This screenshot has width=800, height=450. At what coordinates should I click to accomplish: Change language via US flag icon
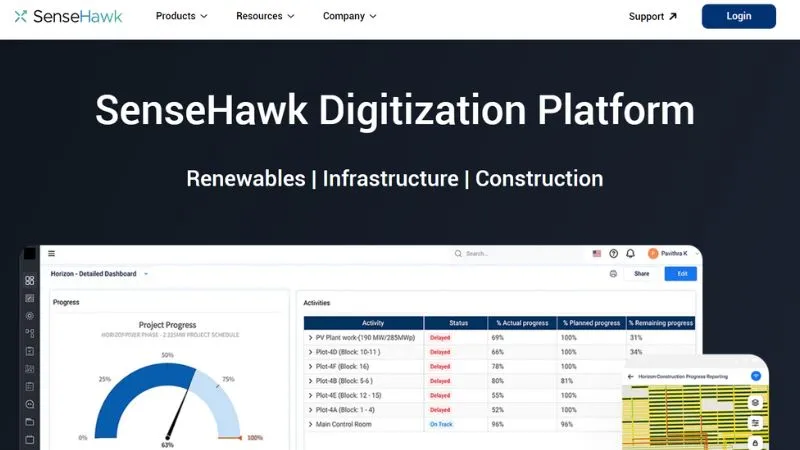[x=596, y=254]
